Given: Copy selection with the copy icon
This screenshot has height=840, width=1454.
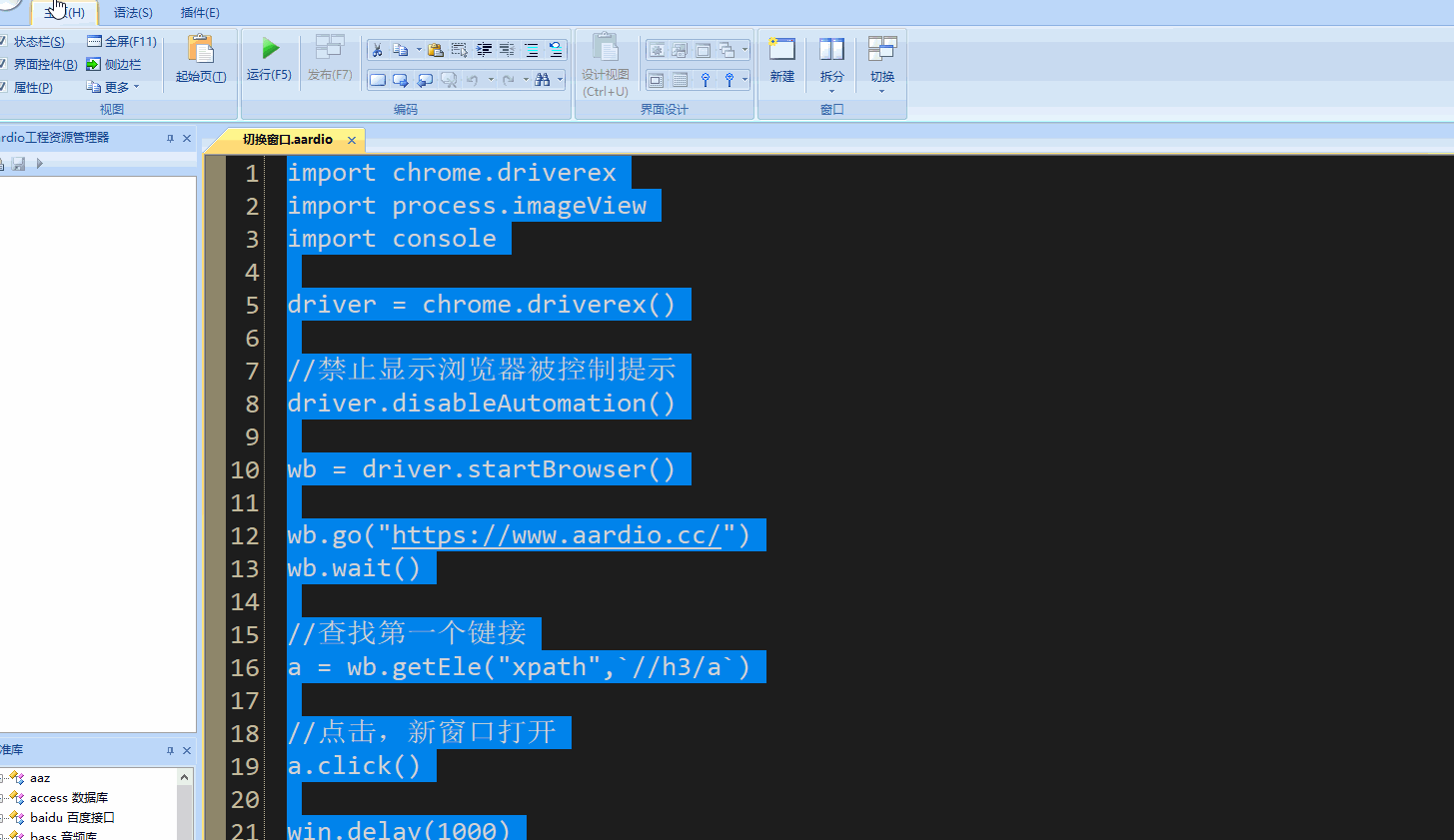Looking at the screenshot, I should point(400,50).
